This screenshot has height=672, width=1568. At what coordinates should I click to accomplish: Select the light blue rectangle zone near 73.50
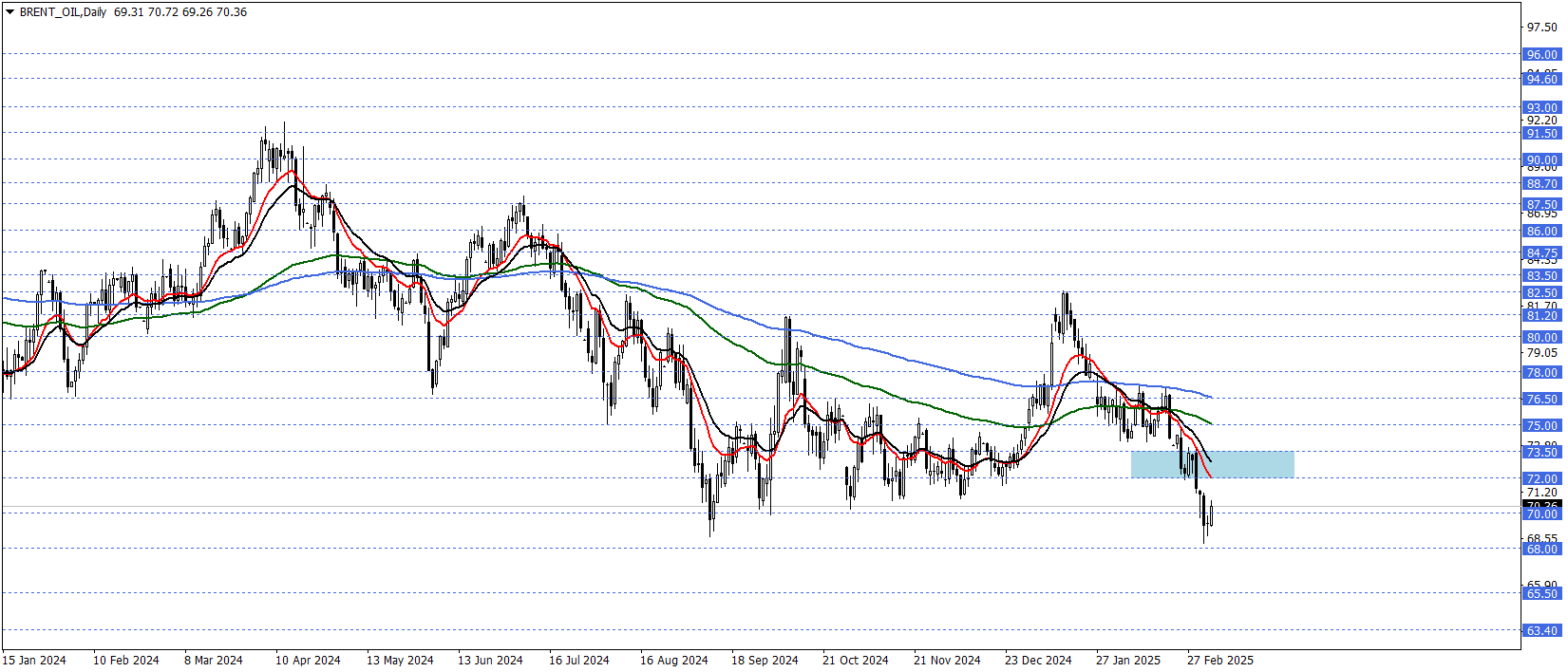[x=1213, y=464]
